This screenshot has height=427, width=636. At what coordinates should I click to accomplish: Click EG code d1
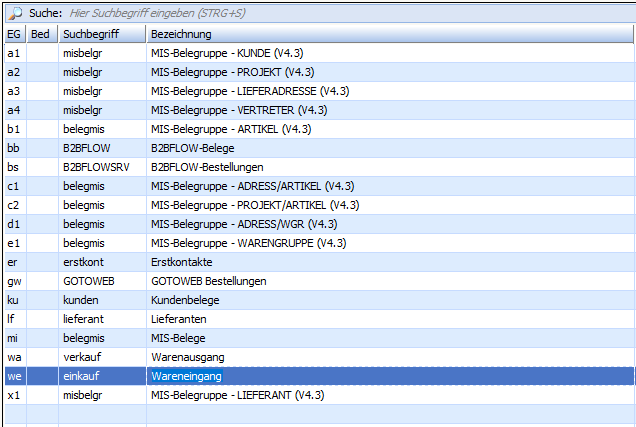point(13,224)
